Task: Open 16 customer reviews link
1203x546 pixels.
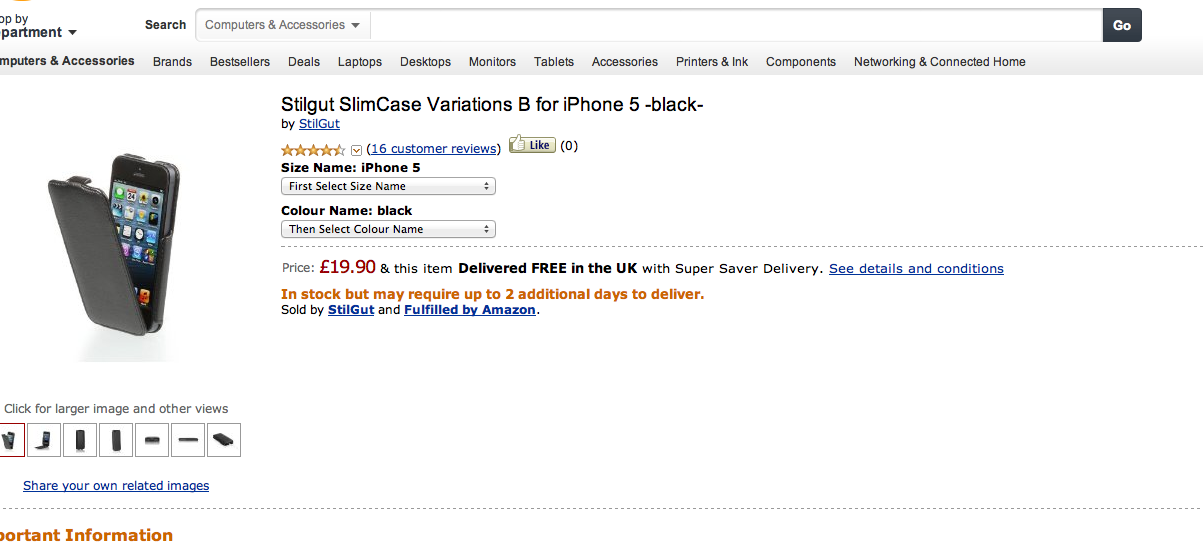Action: click(434, 148)
